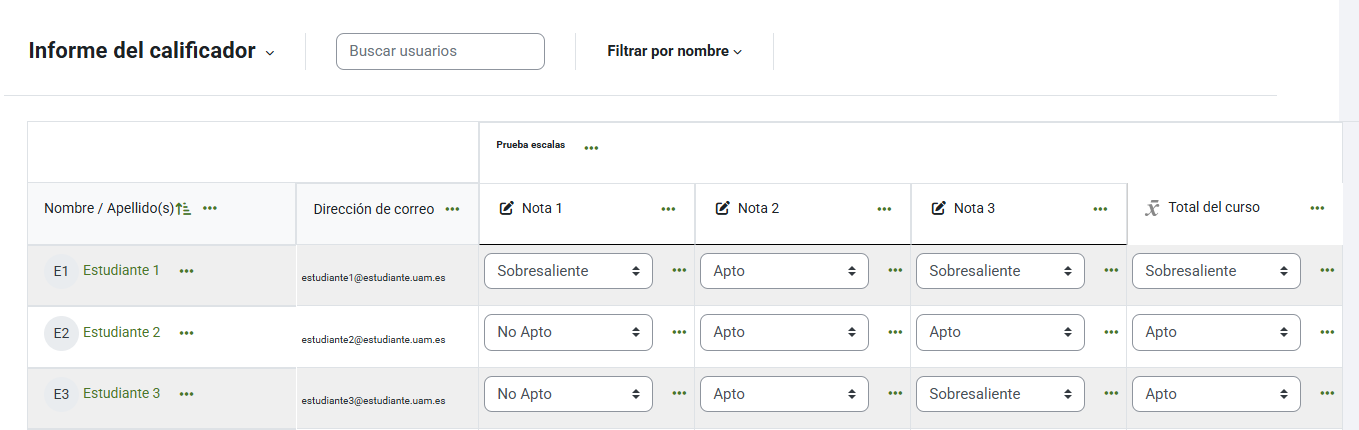The width and height of the screenshot is (1359, 430).
Task: Open Estudiante 2's Total del curso dropdown
Action: (x=1215, y=332)
